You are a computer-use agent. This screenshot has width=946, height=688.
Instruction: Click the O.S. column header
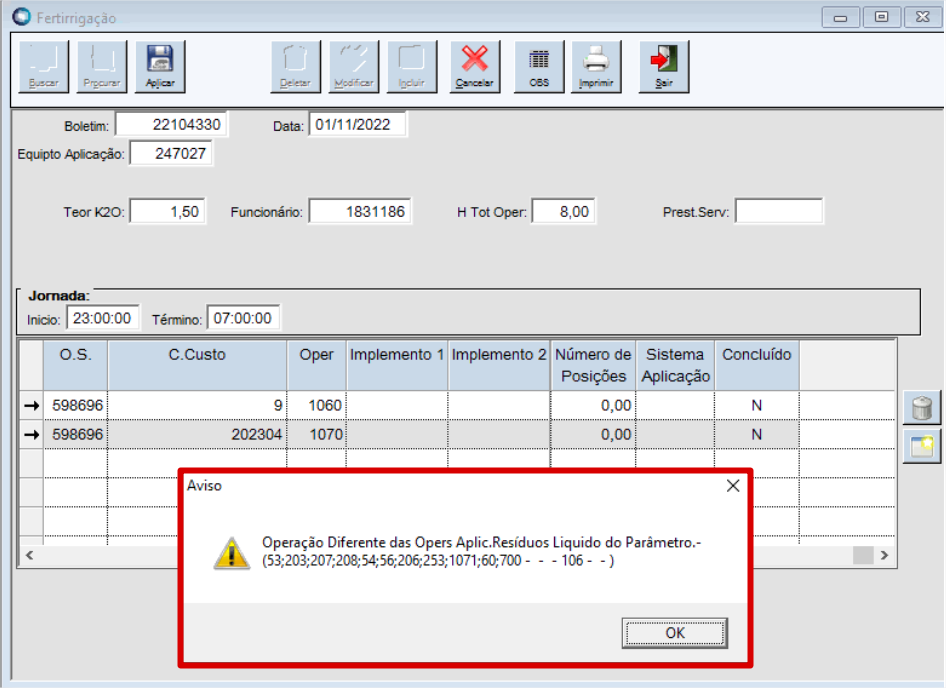point(75,365)
